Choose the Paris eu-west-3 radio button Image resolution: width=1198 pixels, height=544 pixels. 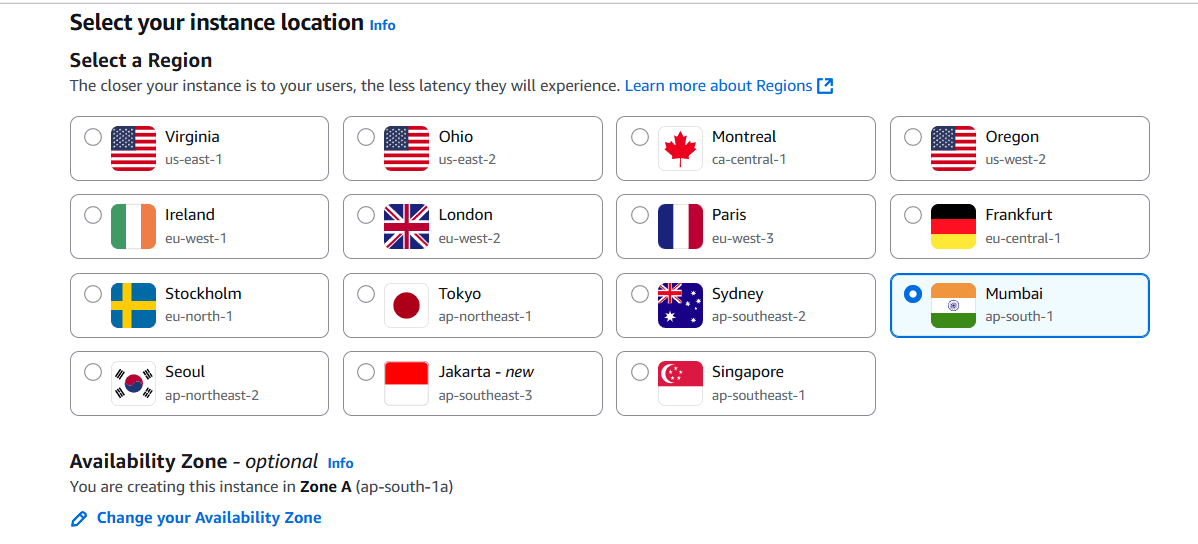[640, 215]
